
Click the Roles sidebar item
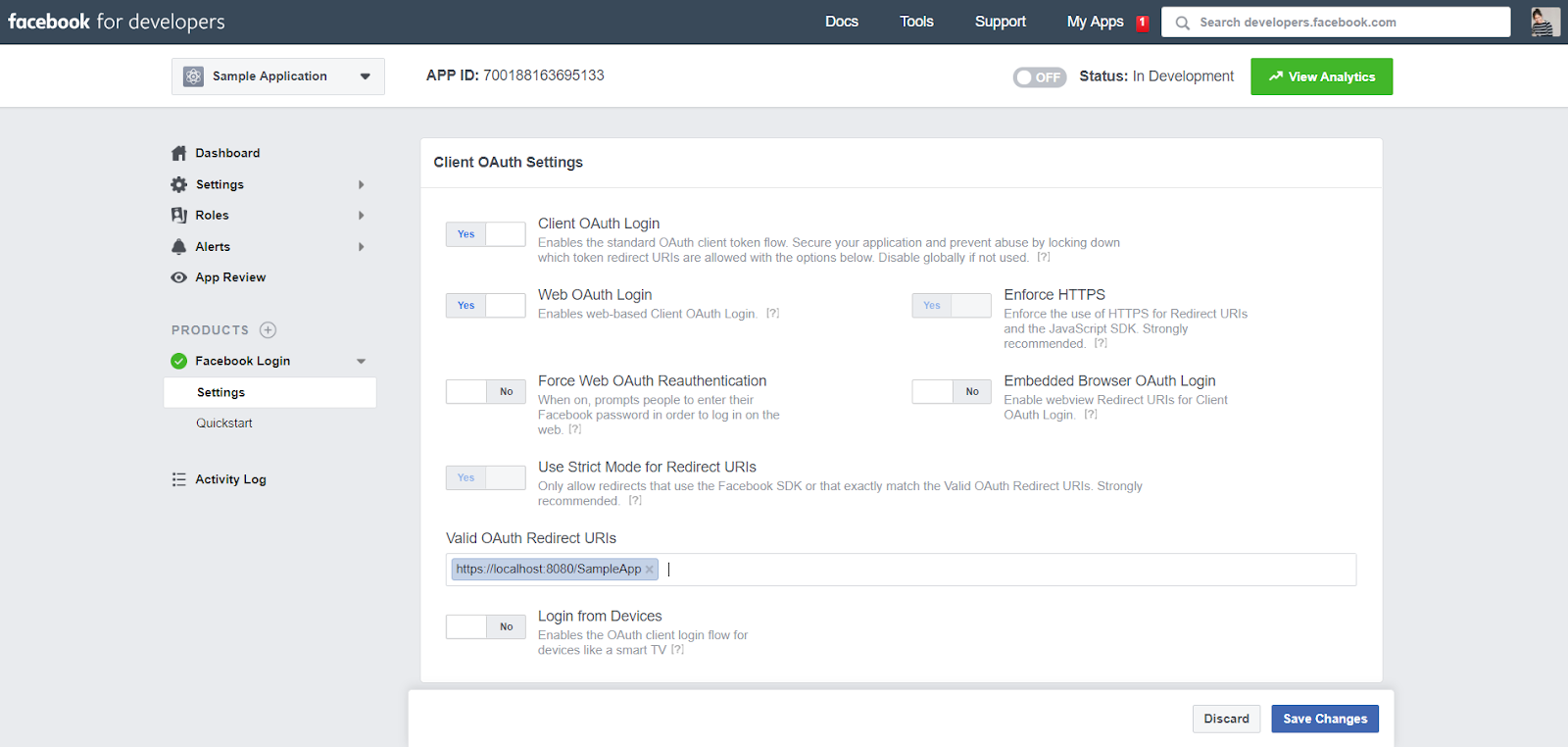coord(212,216)
